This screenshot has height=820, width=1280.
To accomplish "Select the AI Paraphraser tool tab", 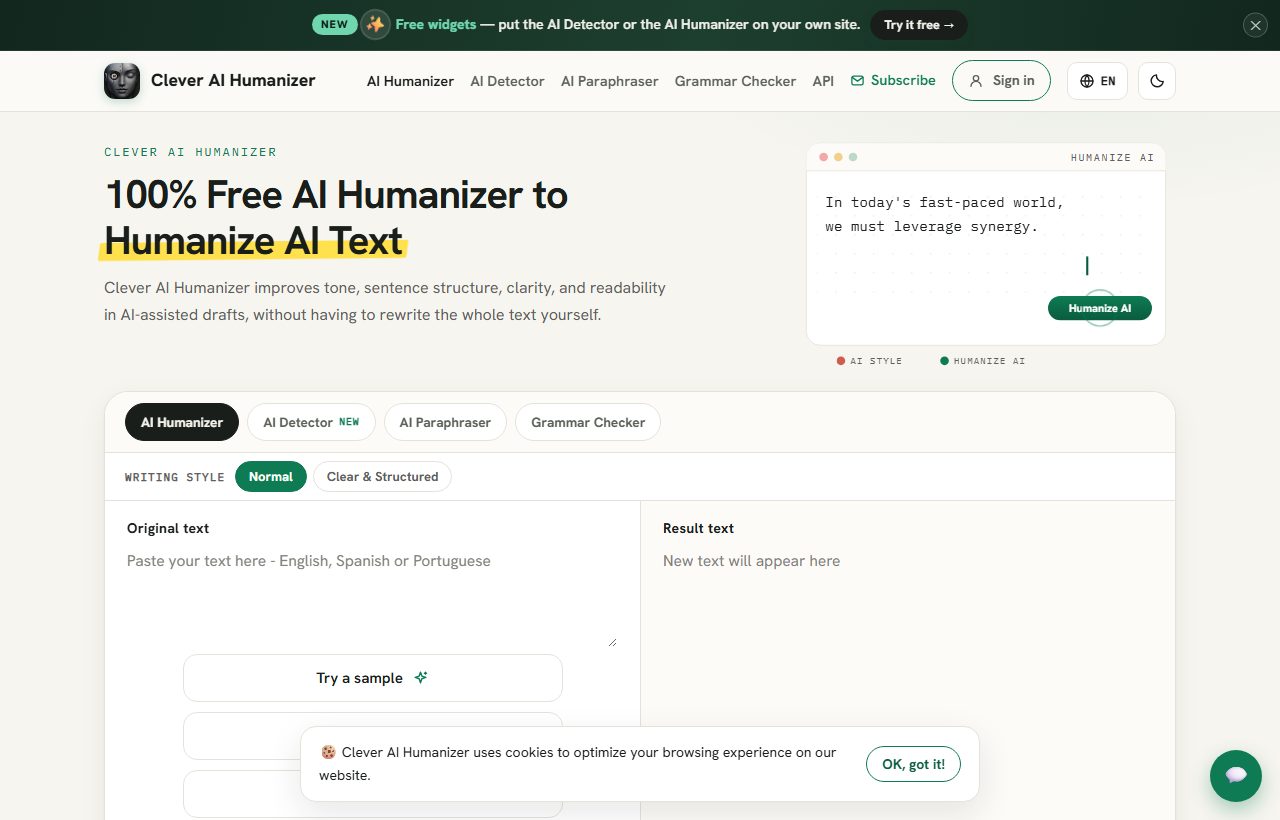I will 445,422.
